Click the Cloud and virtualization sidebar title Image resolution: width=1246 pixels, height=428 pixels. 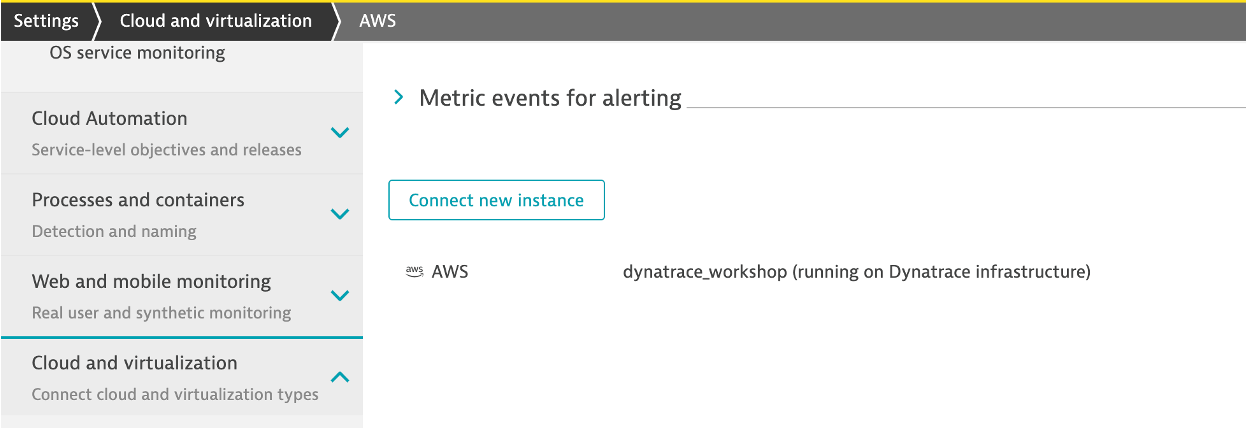[x=135, y=363]
